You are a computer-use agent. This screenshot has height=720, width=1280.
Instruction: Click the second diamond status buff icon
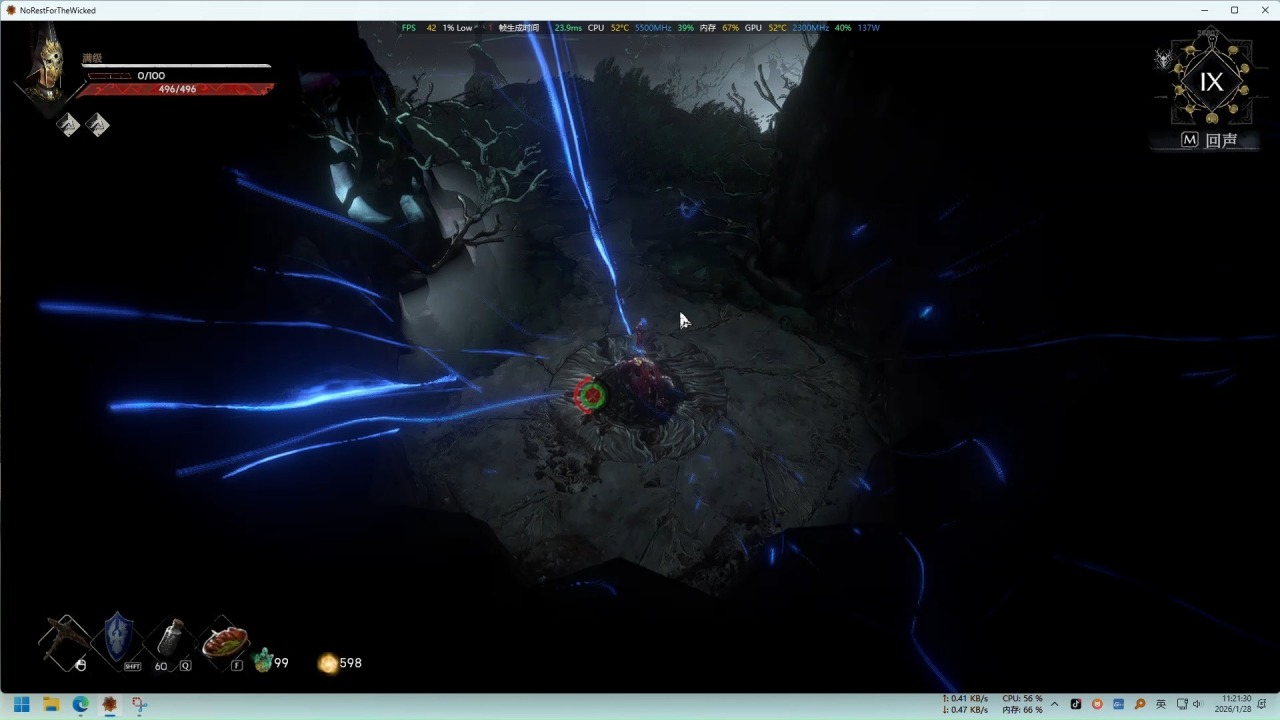(97, 124)
